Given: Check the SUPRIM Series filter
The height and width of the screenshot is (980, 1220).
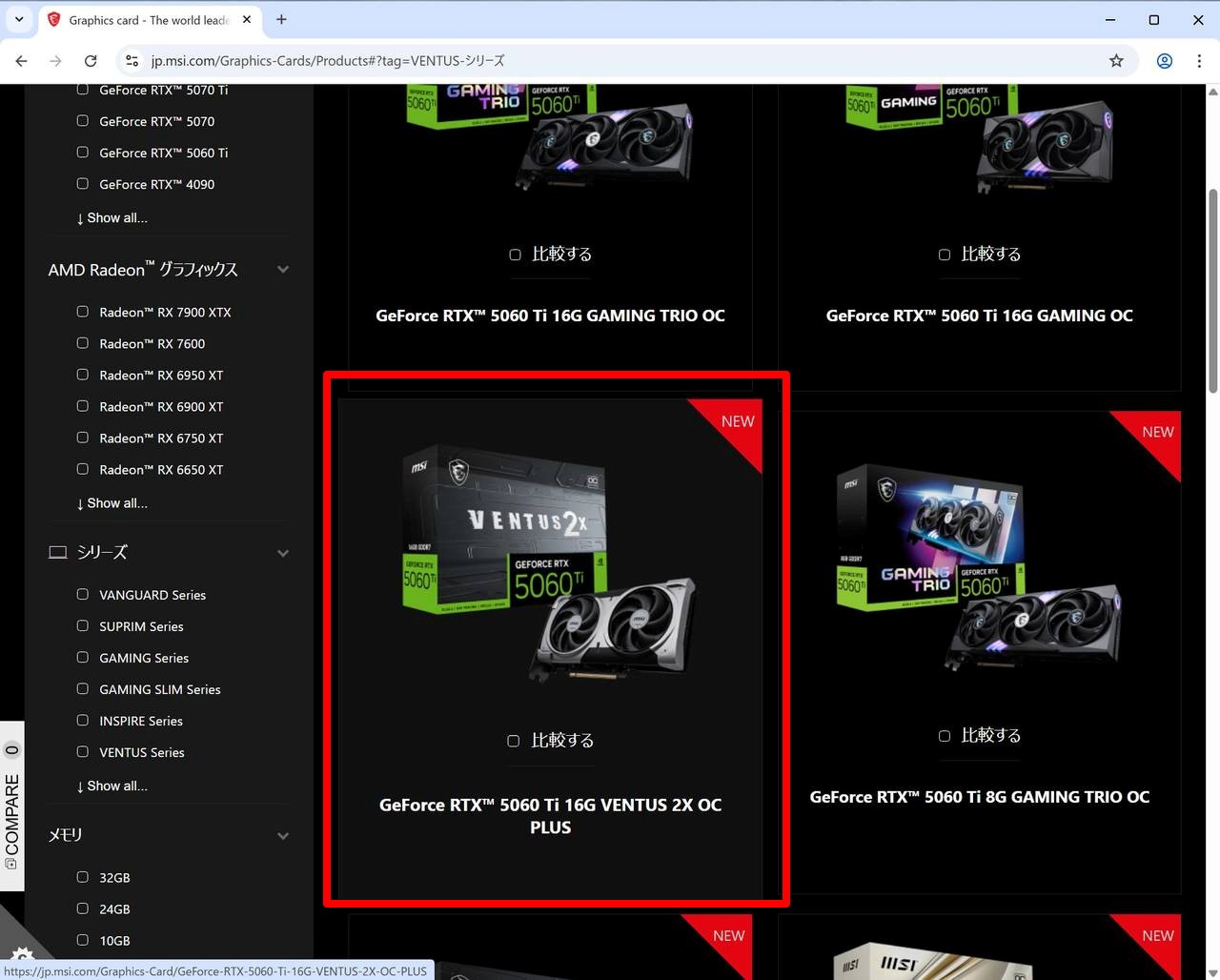Looking at the screenshot, I should click(x=83, y=625).
